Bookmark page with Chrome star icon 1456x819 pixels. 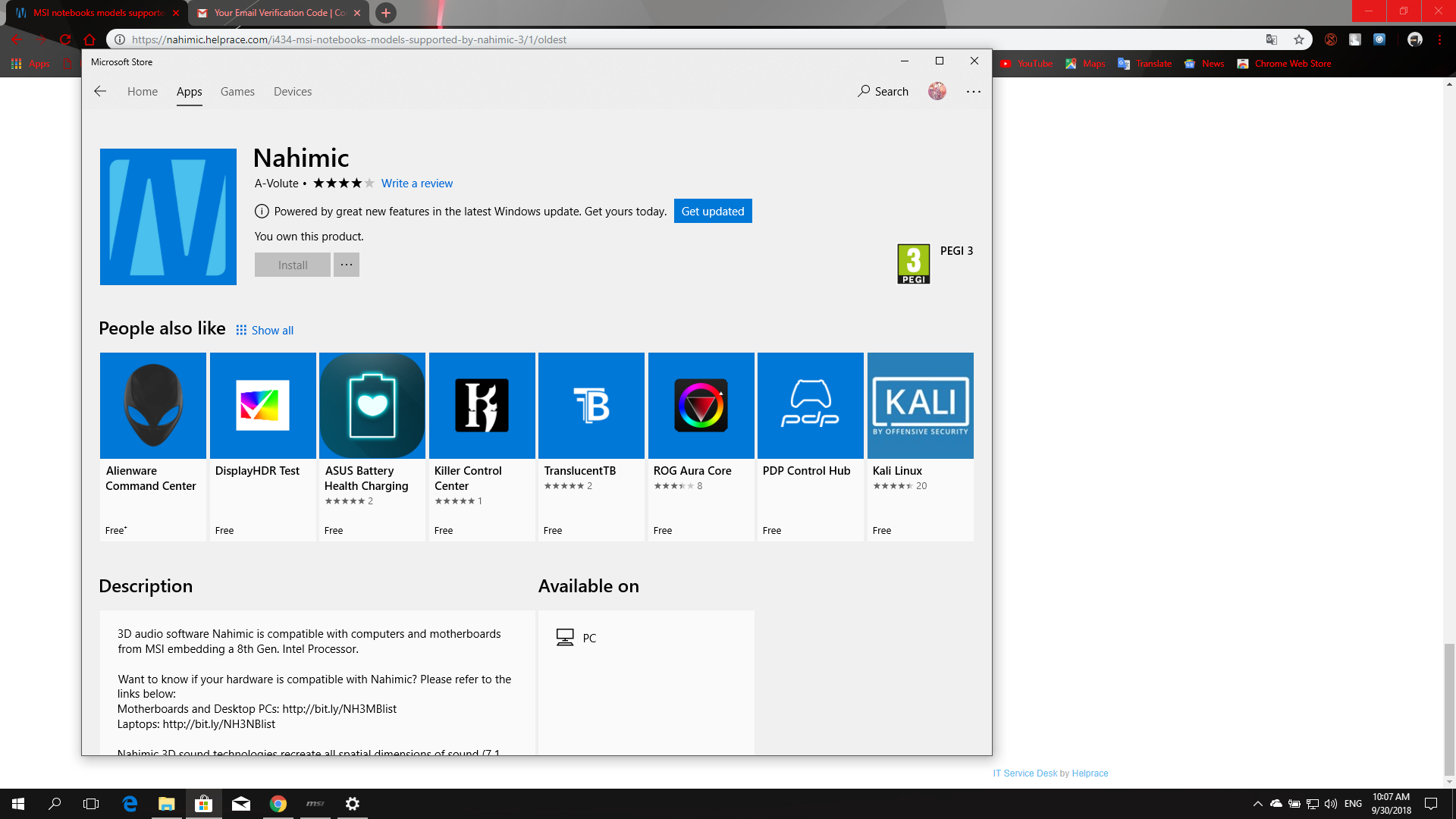(x=1299, y=39)
